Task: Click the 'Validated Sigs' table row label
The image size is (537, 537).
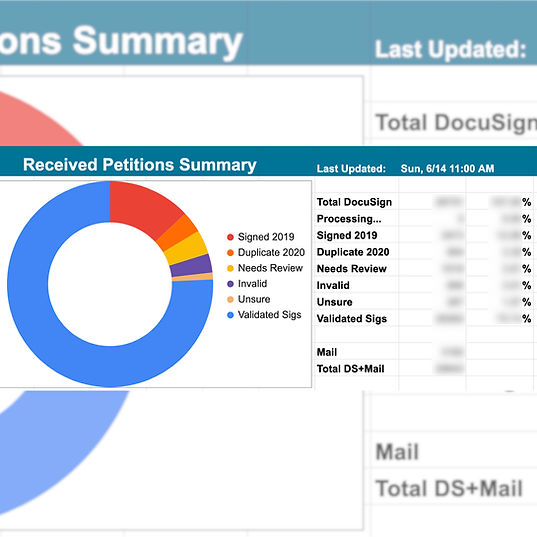Action: click(352, 319)
